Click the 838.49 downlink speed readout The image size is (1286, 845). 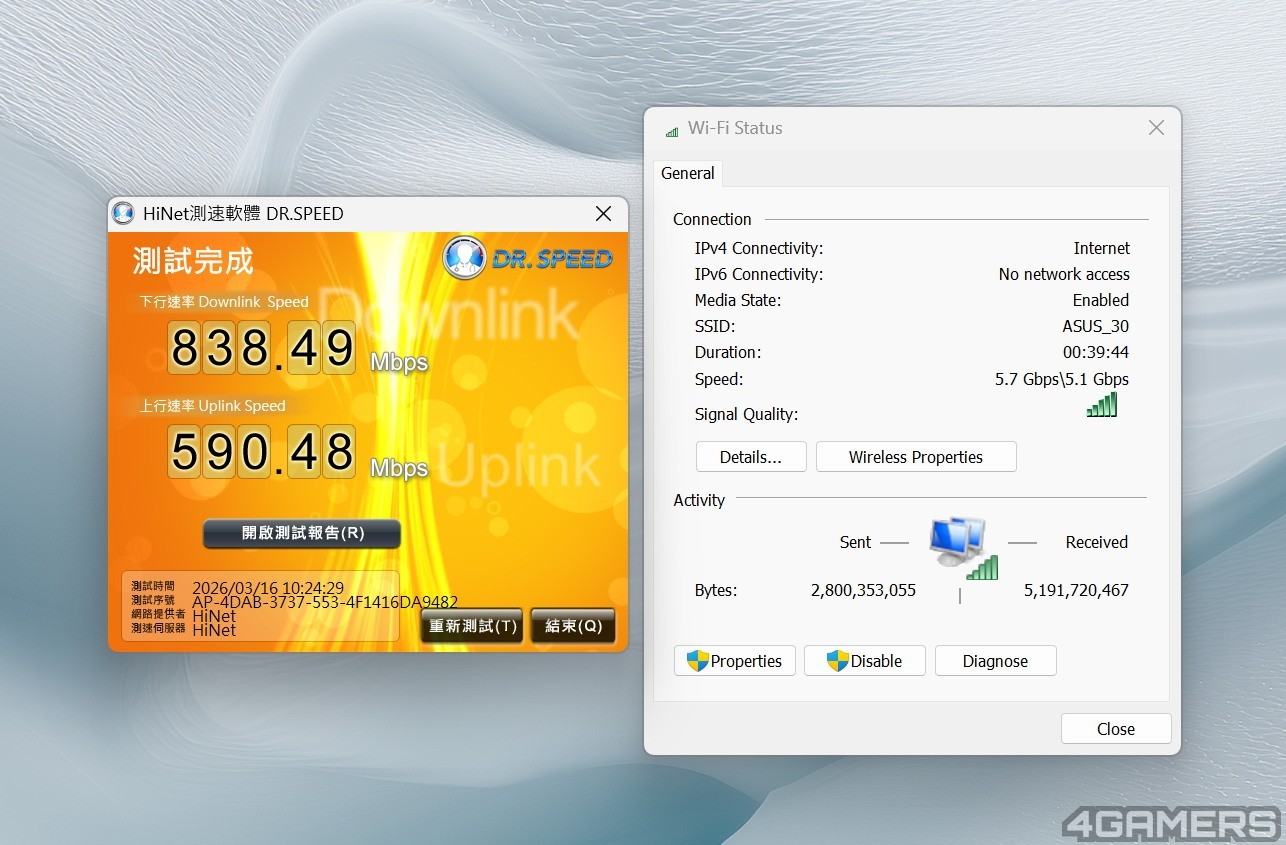[x=261, y=348]
